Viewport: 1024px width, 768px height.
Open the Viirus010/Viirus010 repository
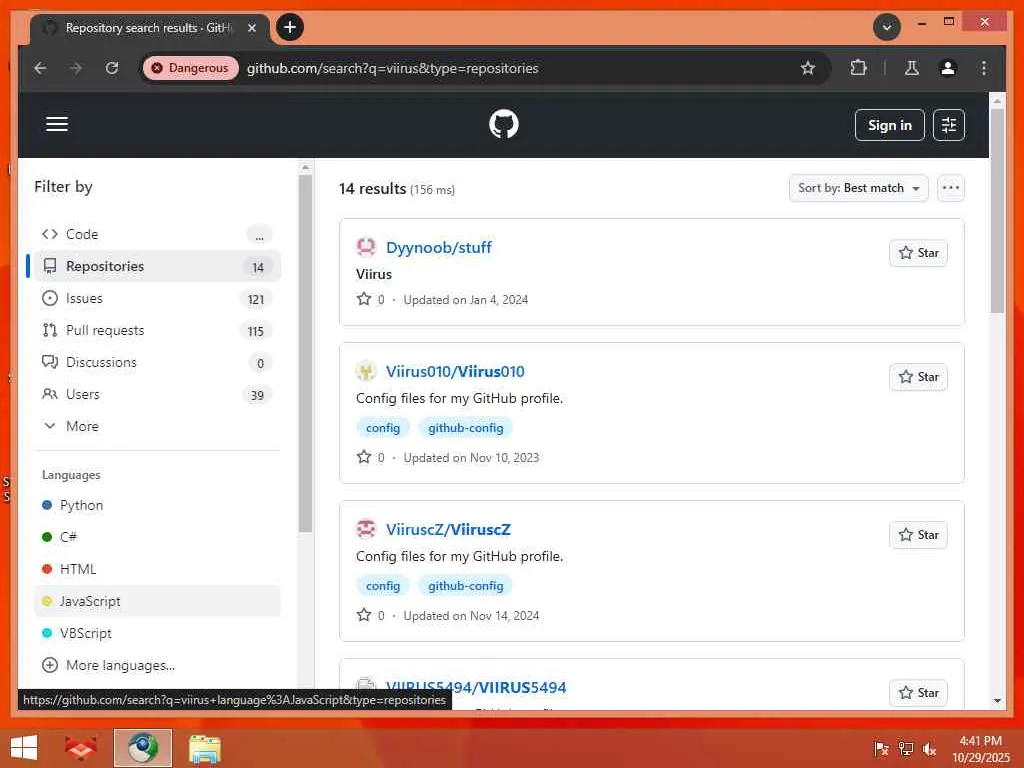(455, 372)
